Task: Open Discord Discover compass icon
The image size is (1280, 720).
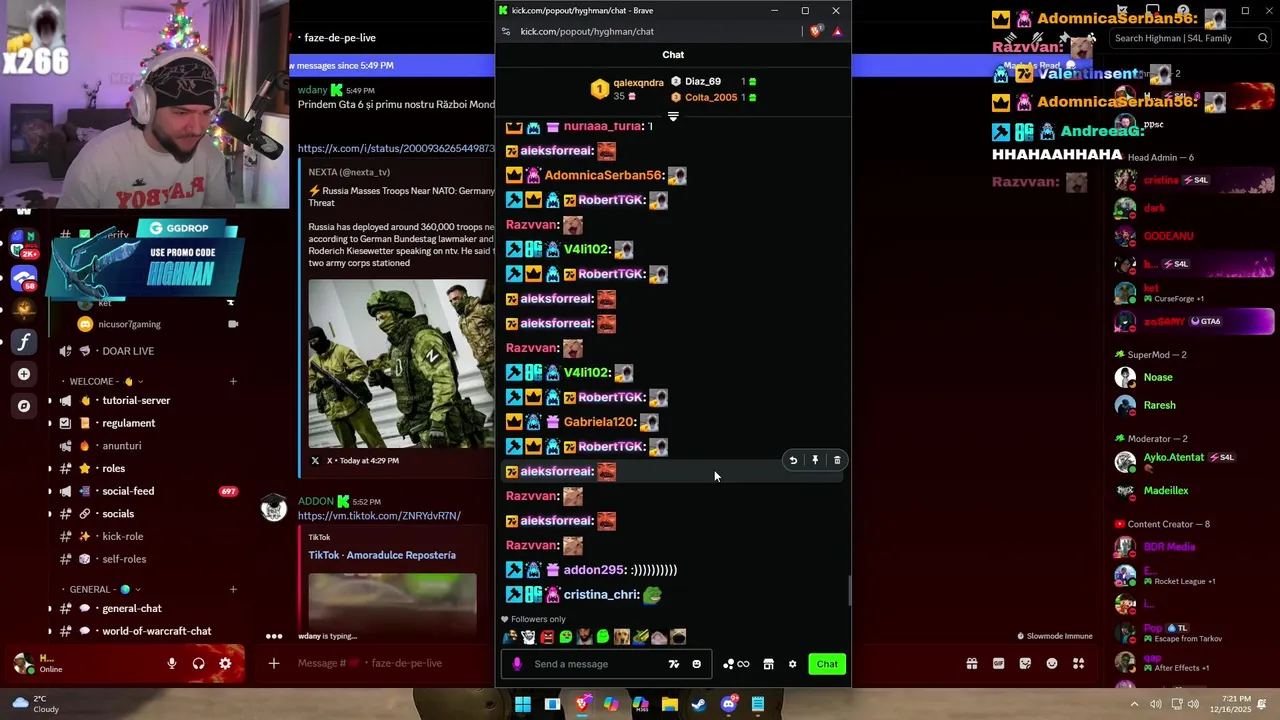Action: click(x=24, y=406)
